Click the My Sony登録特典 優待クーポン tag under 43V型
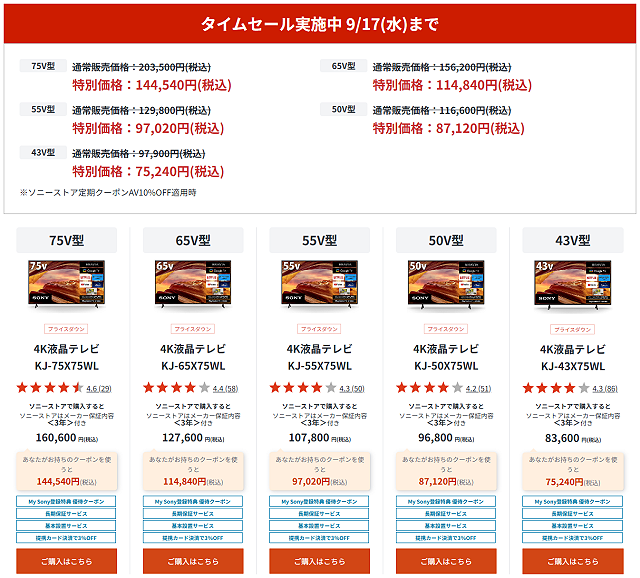 573,501
